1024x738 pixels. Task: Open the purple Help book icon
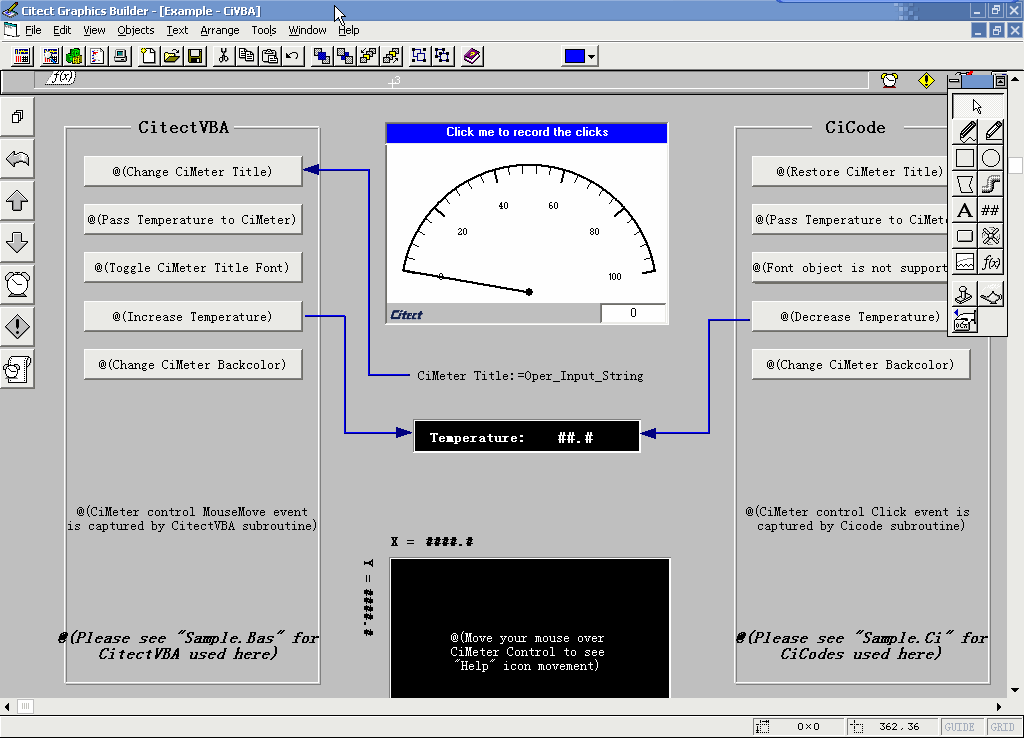point(472,56)
